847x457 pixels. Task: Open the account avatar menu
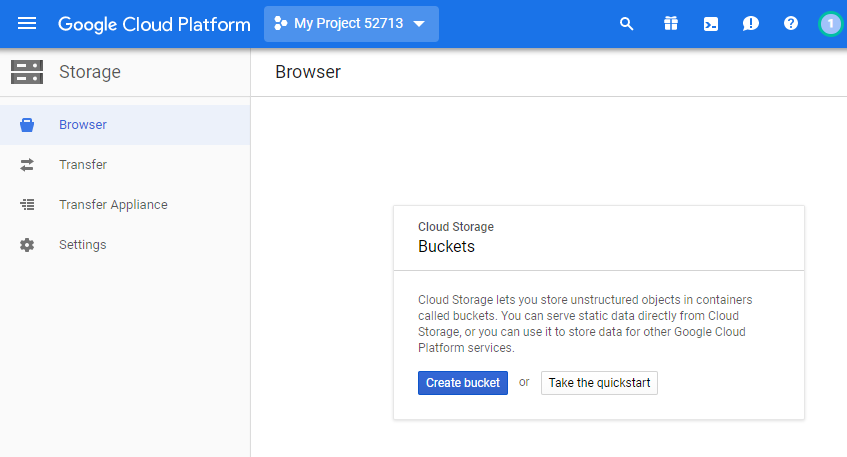click(x=830, y=24)
